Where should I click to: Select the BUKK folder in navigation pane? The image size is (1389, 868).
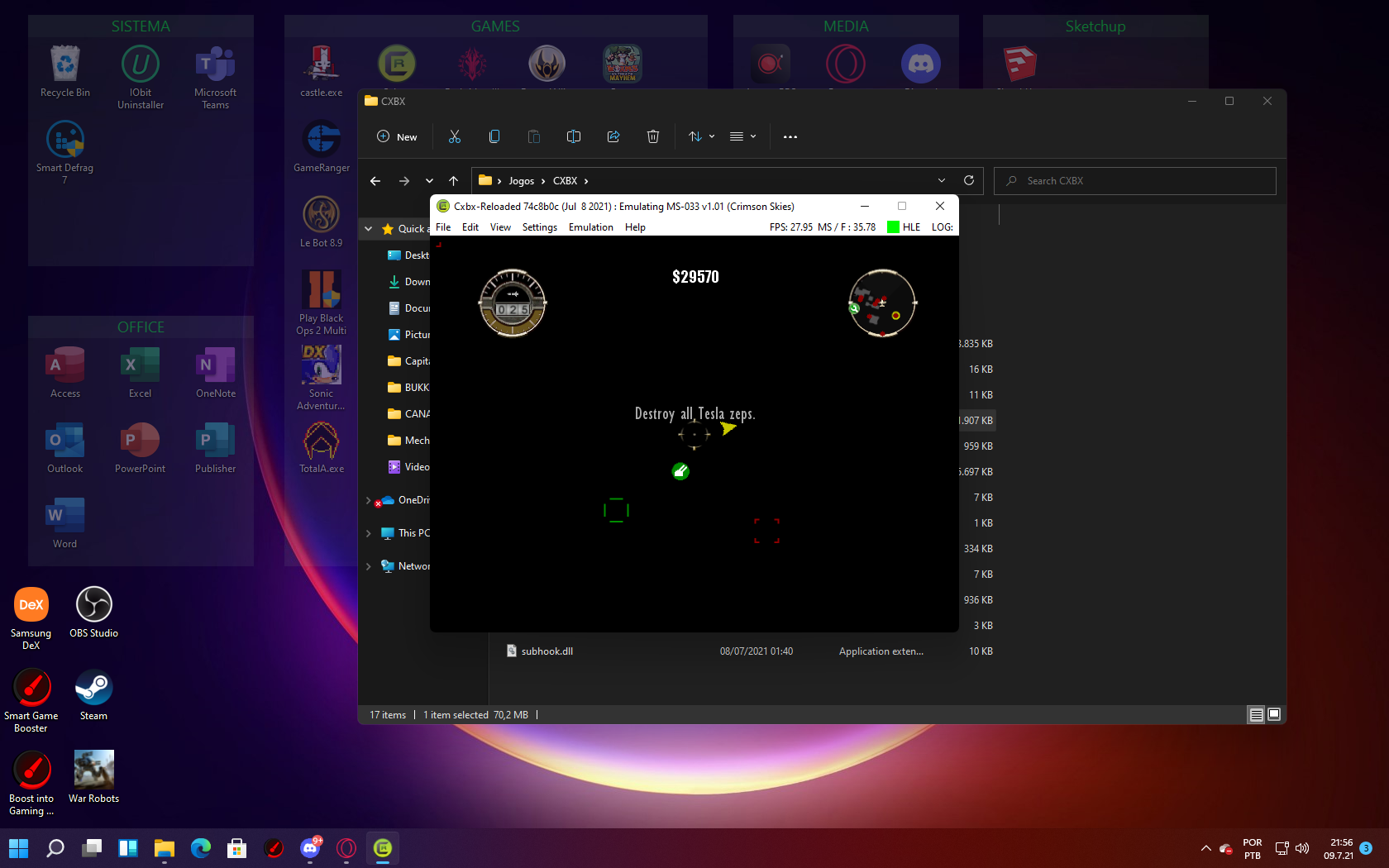click(x=408, y=388)
